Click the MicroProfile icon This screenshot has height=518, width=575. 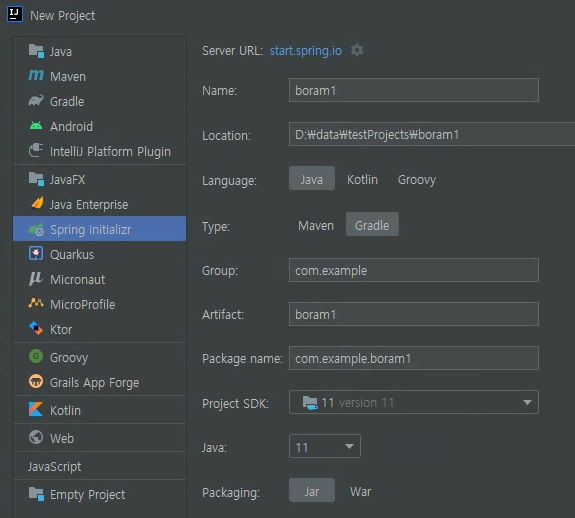point(36,303)
